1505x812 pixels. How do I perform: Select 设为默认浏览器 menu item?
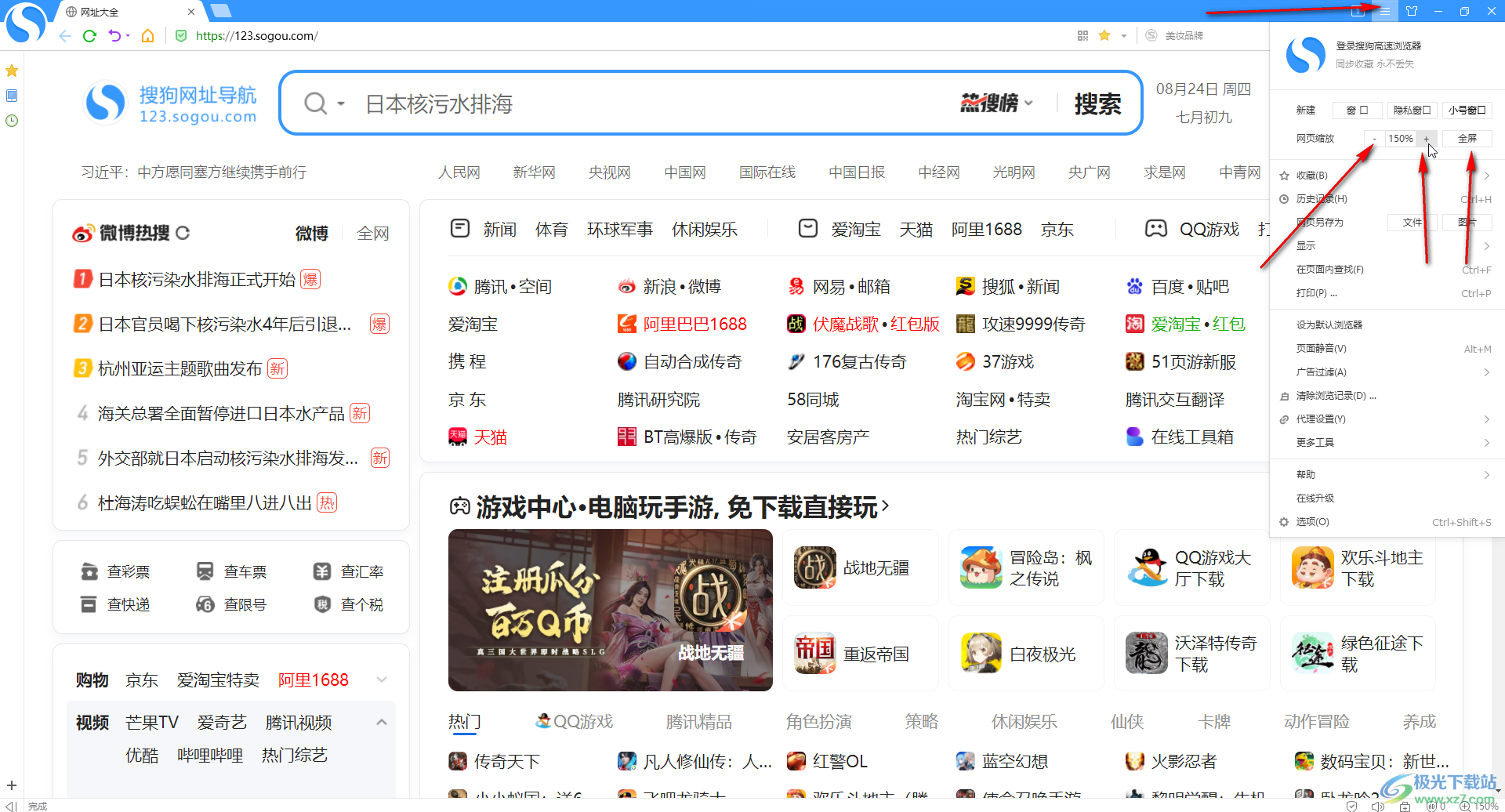click(x=1386, y=324)
